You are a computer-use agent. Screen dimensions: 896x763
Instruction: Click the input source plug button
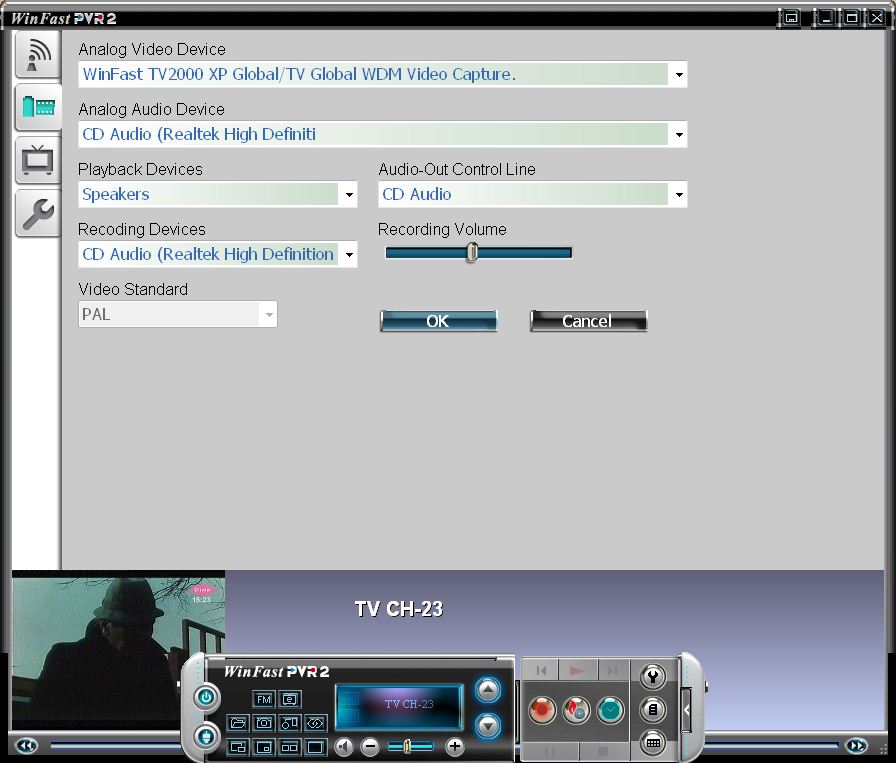point(206,736)
